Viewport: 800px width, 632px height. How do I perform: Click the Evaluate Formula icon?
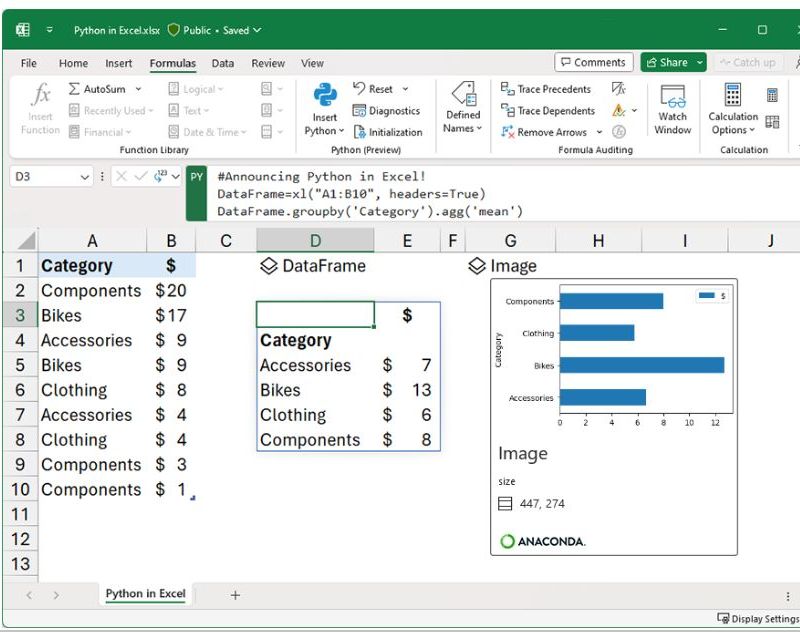coord(618,132)
